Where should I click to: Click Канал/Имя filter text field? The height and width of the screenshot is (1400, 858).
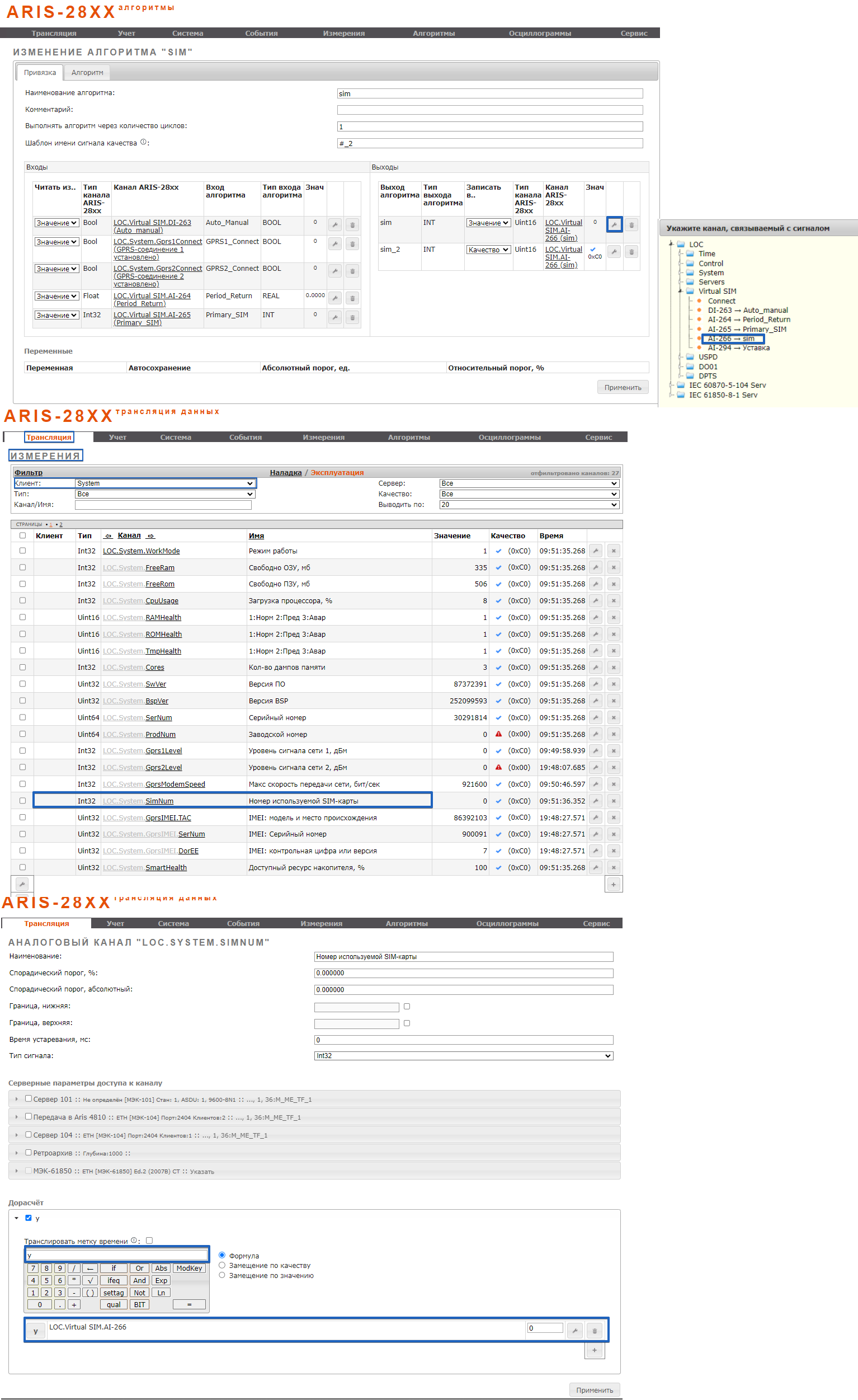click(163, 505)
